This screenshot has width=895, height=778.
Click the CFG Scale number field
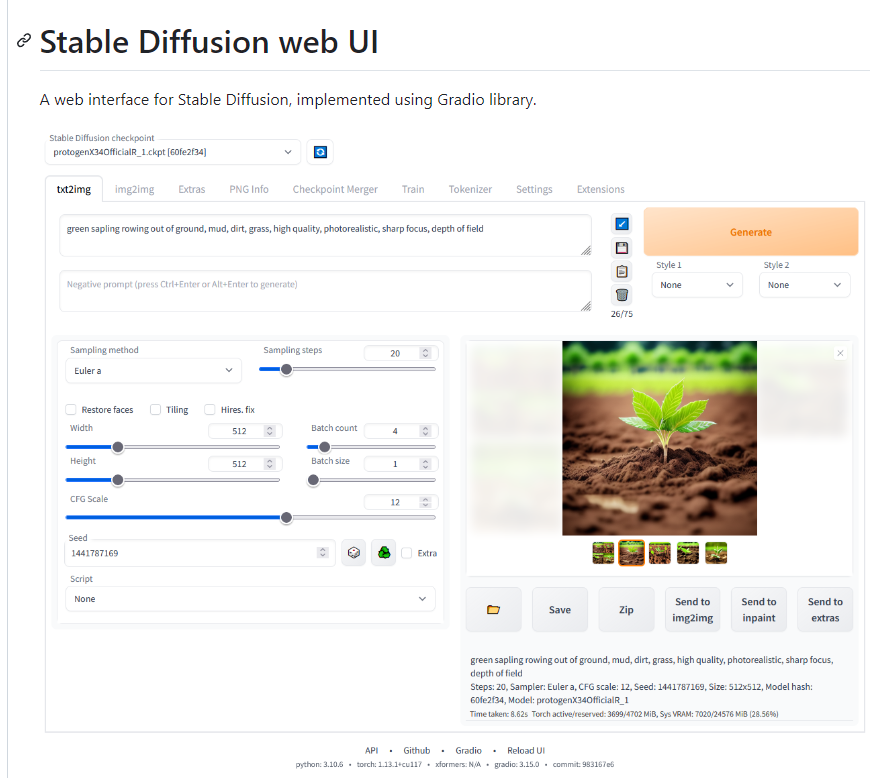coord(401,502)
